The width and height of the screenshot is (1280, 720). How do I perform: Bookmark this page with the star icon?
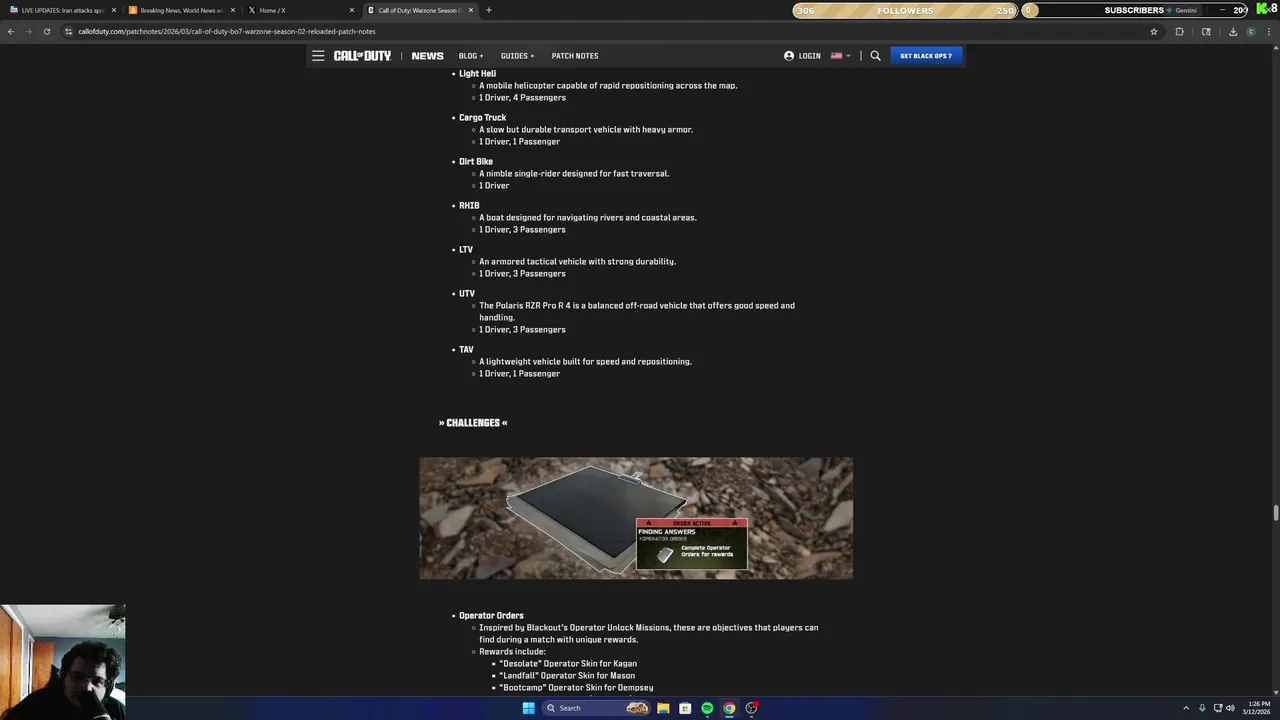[1153, 31]
